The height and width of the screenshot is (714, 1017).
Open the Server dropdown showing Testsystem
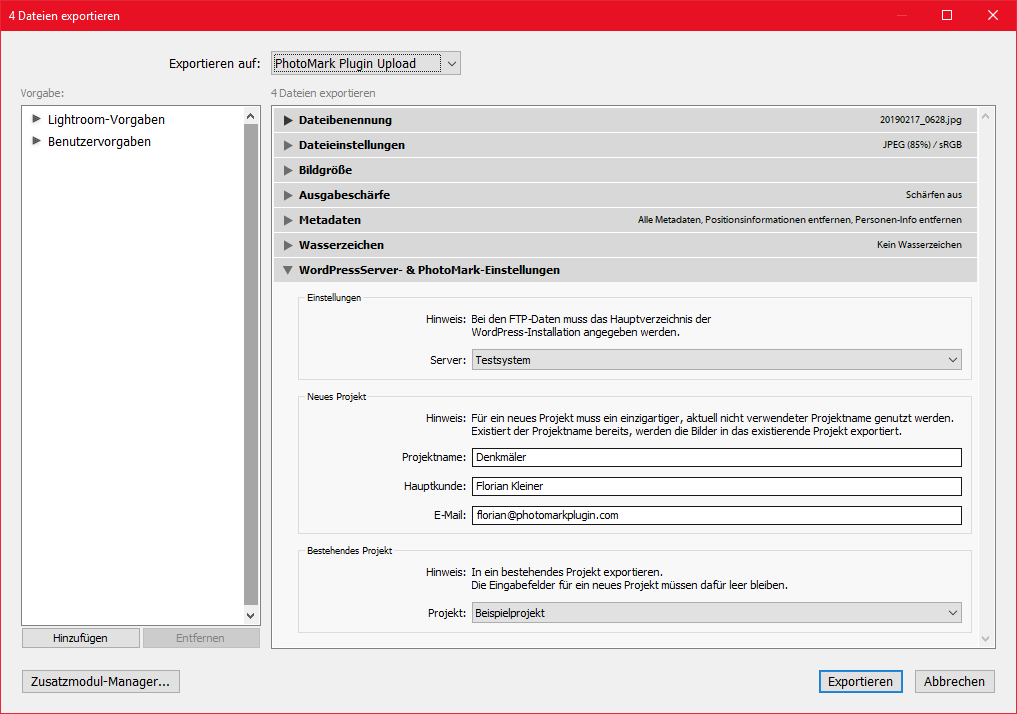717,360
